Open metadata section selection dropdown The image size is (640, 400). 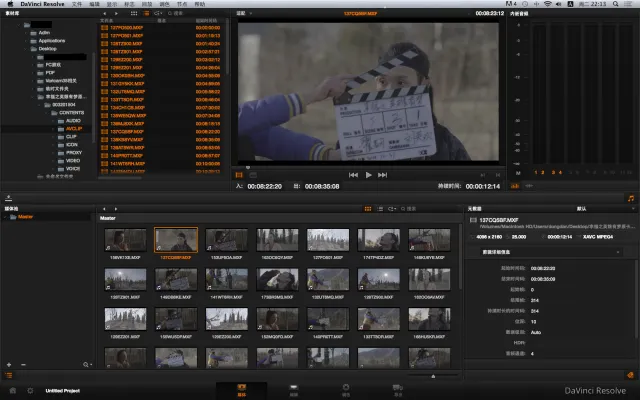pyautogui.click(x=551, y=252)
